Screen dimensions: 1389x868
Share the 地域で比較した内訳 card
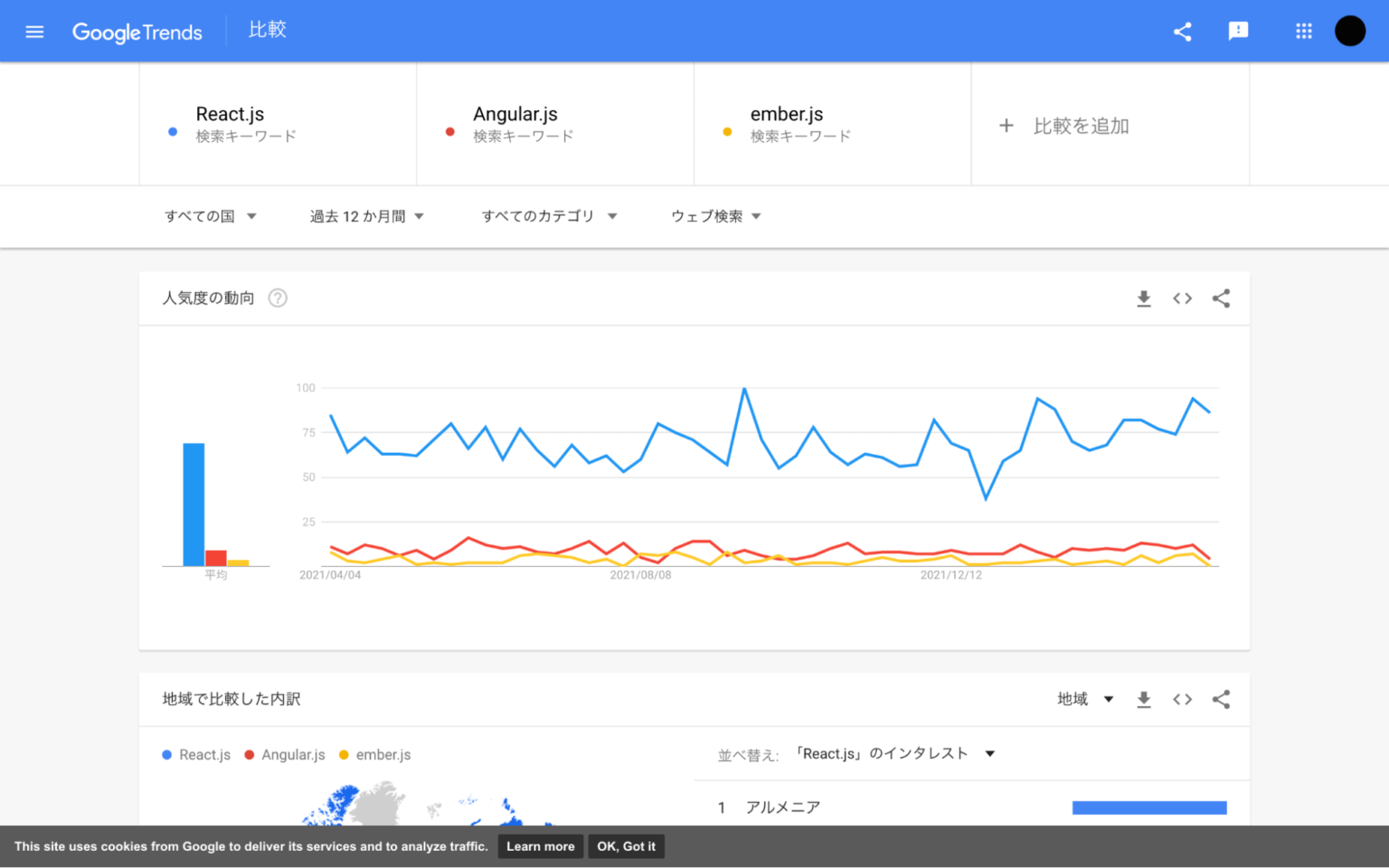pos(1221,699)
